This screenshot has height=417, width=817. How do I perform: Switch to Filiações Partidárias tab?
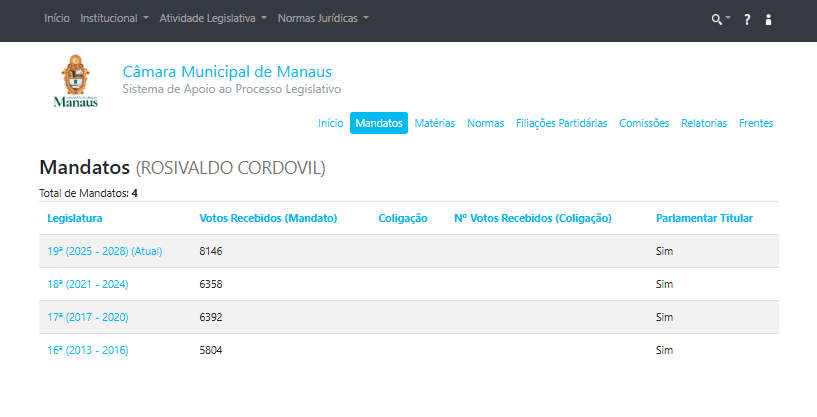point(561,123)
